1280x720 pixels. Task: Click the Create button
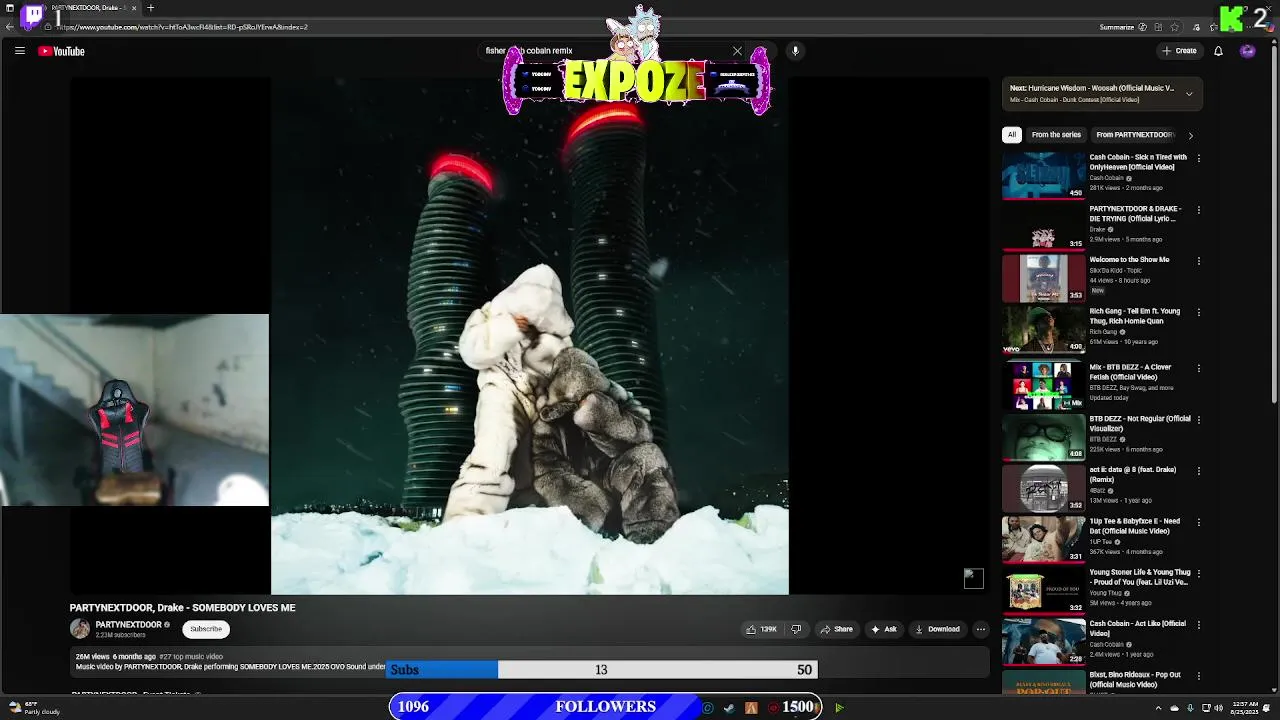click(1179, 51)
